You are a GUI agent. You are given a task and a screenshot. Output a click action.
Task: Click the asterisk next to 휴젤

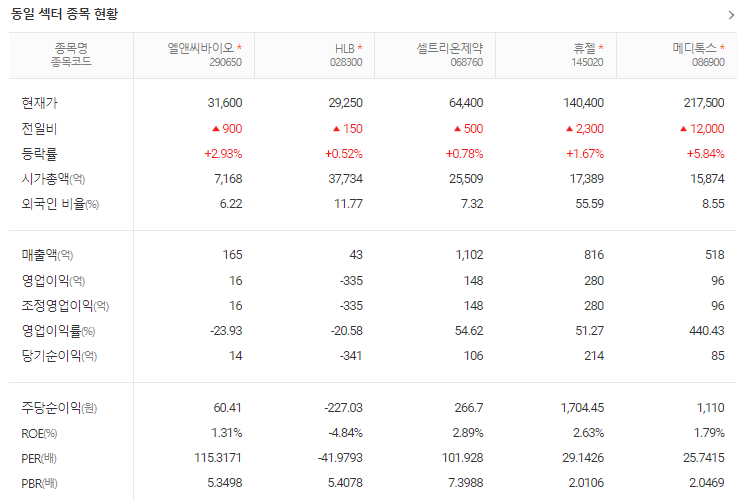click(601, 47)
